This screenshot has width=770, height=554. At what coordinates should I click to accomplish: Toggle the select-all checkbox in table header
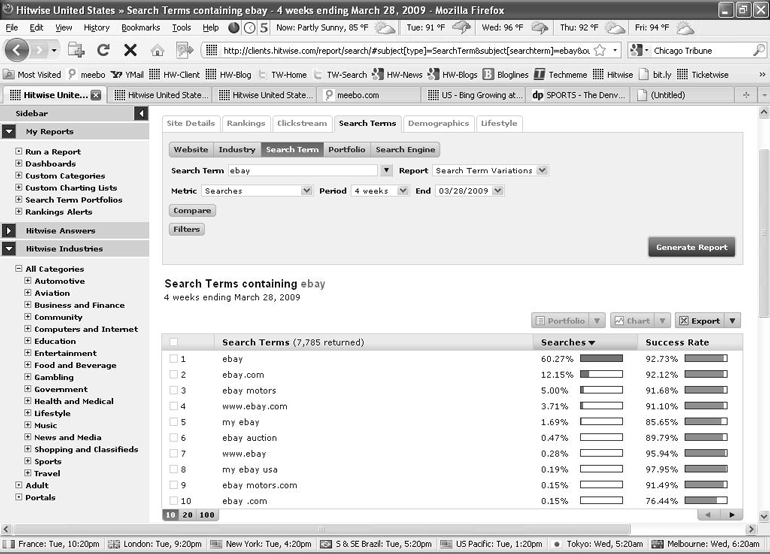[x=173, y=342]
